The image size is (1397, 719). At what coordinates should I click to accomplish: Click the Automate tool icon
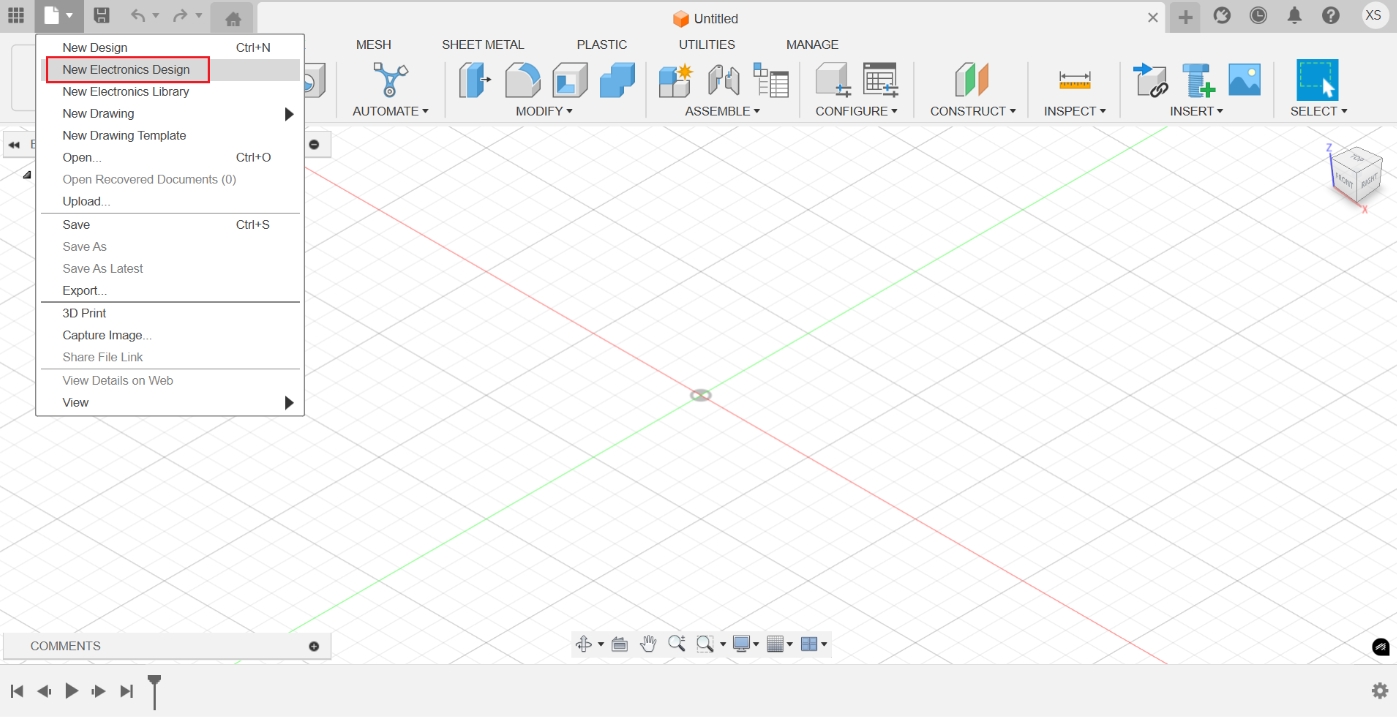[390, 80]
